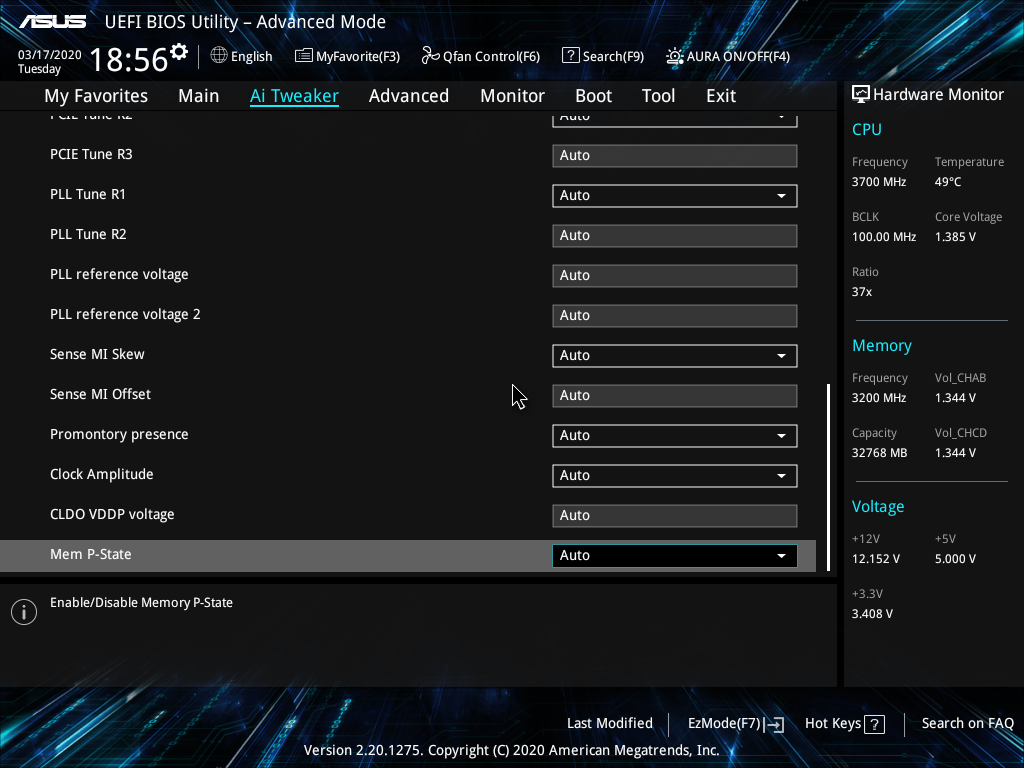Switch to EzMode(F7)
The width and height of the screenshot is (1024, 768).
(724, 724)
